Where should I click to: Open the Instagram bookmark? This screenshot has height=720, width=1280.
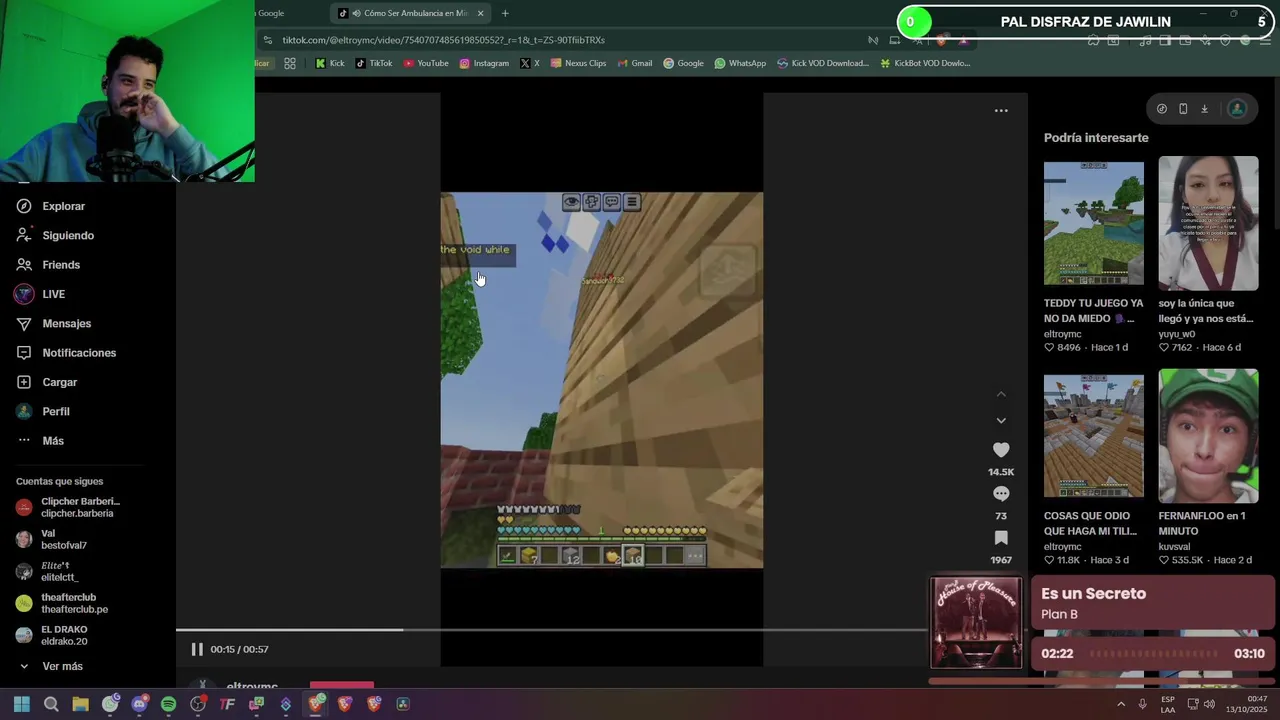point(484,63)
